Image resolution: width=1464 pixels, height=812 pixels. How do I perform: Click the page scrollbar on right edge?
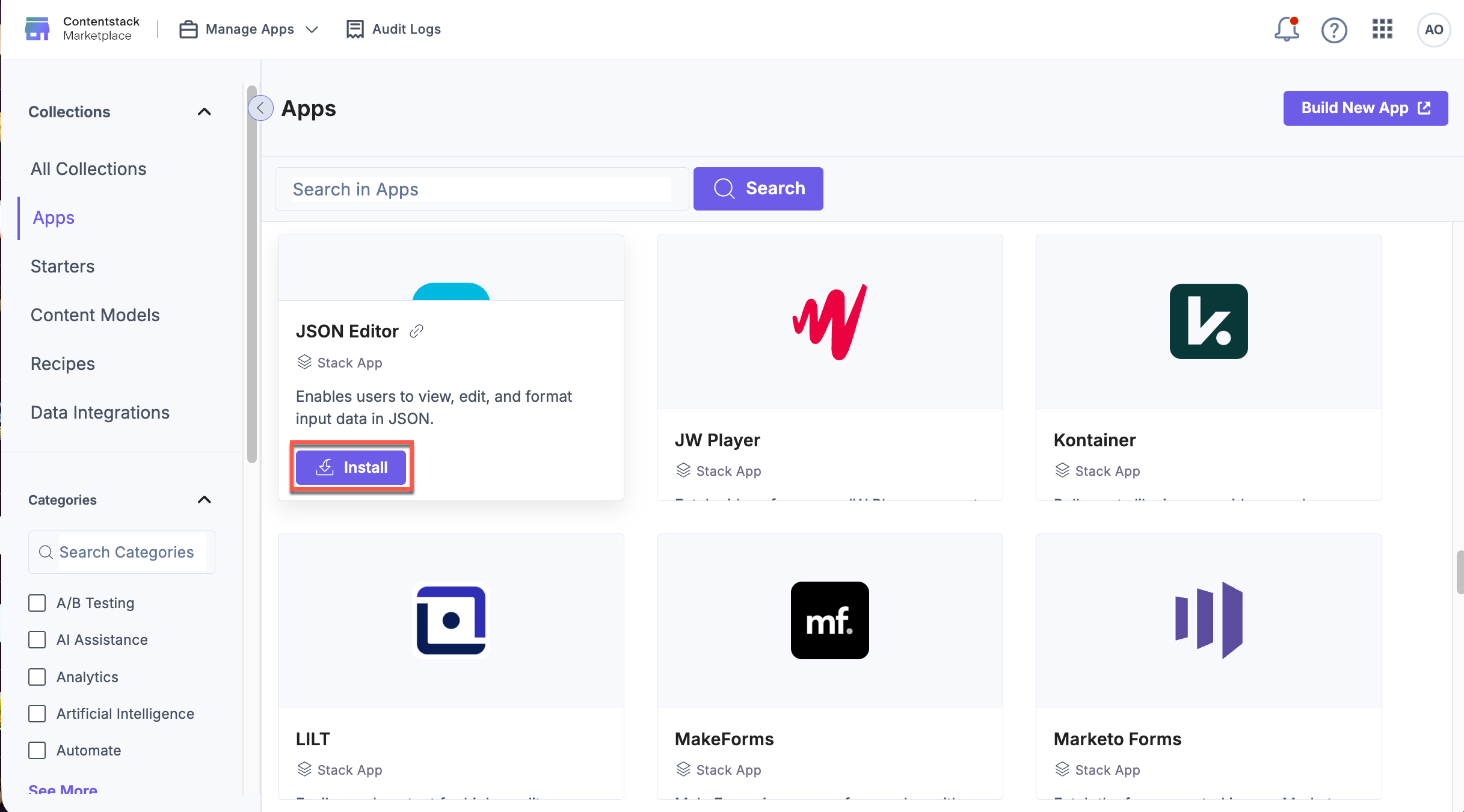pos(1460,571)
